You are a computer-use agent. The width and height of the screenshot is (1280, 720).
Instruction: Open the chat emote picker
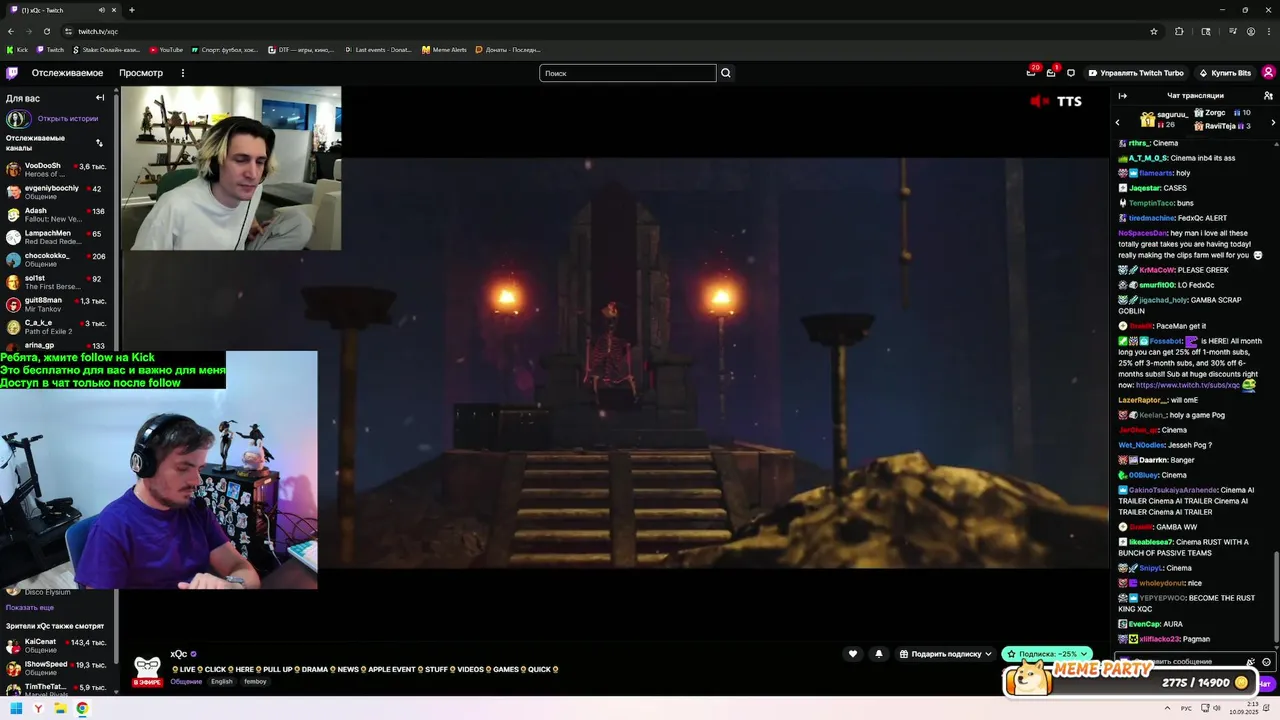pos(1266,662)
